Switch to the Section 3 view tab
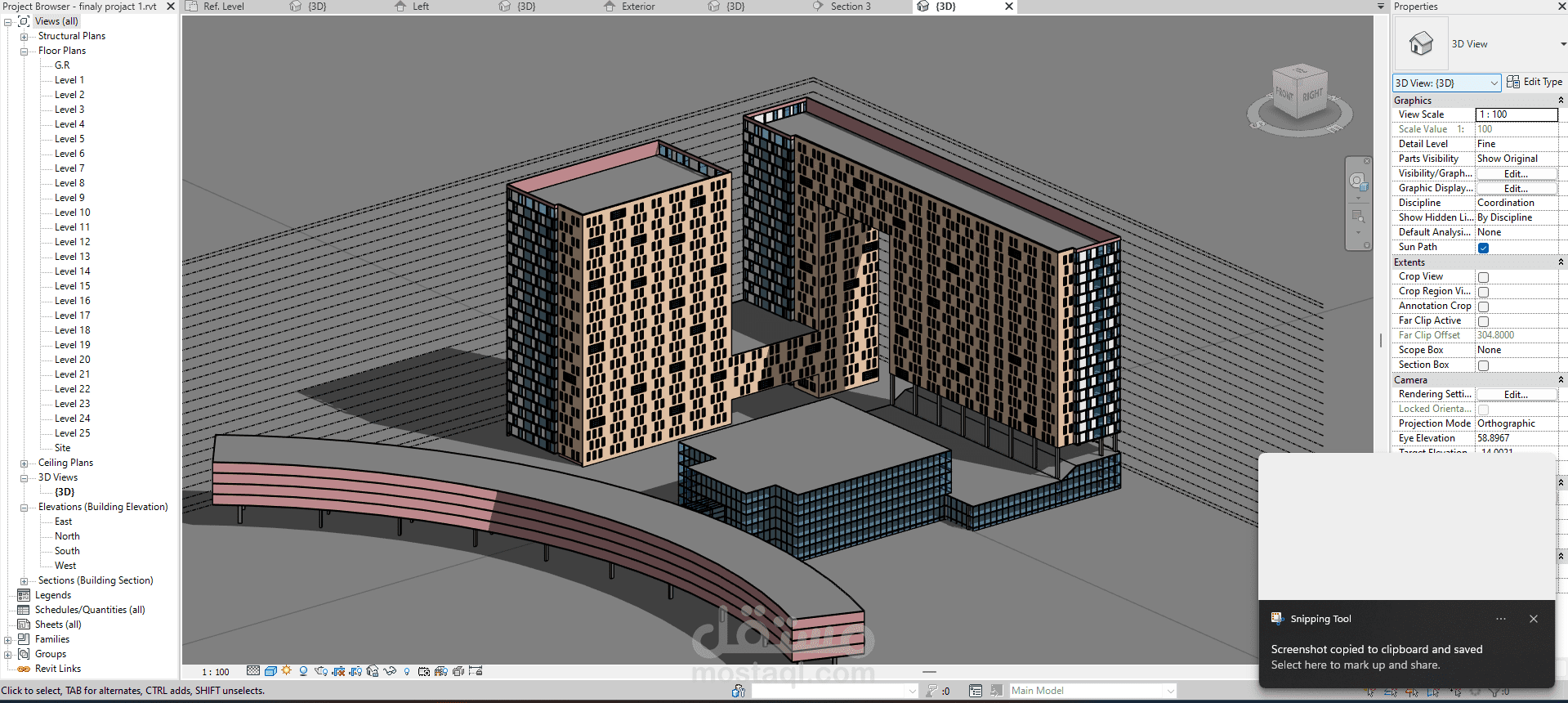Screen dimensions: 1568x703 click(850, 7)
